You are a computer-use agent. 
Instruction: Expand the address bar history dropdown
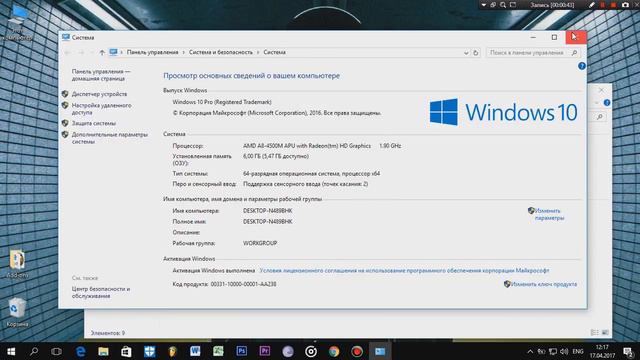pyautogui.click(x=466, y=53)
